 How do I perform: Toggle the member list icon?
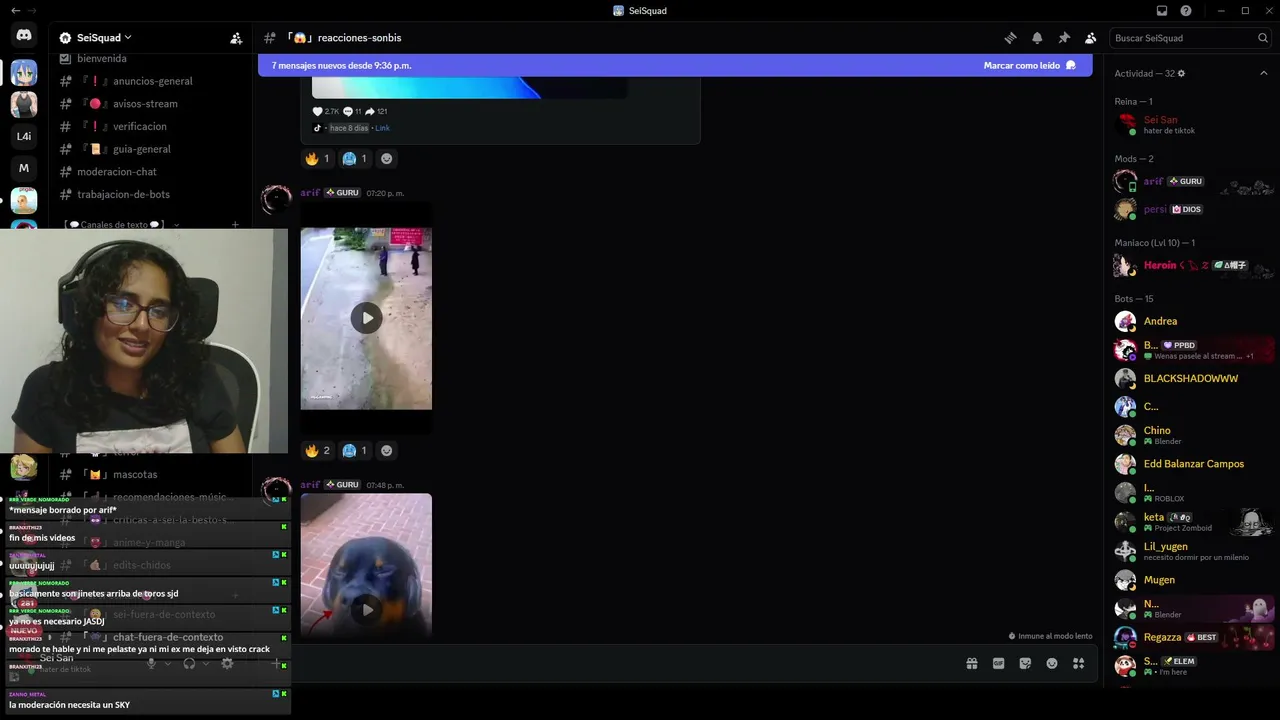1090,38
